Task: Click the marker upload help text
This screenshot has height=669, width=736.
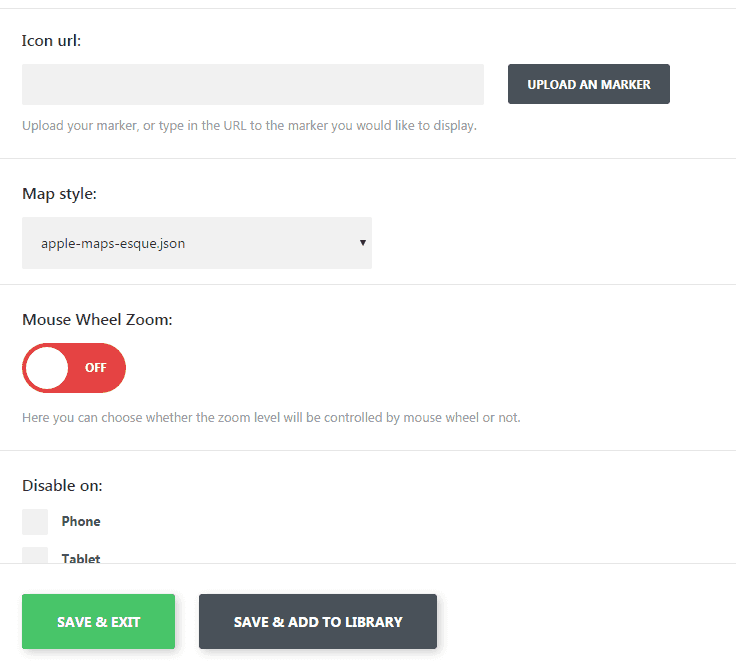Action: [x=249, y=127]
